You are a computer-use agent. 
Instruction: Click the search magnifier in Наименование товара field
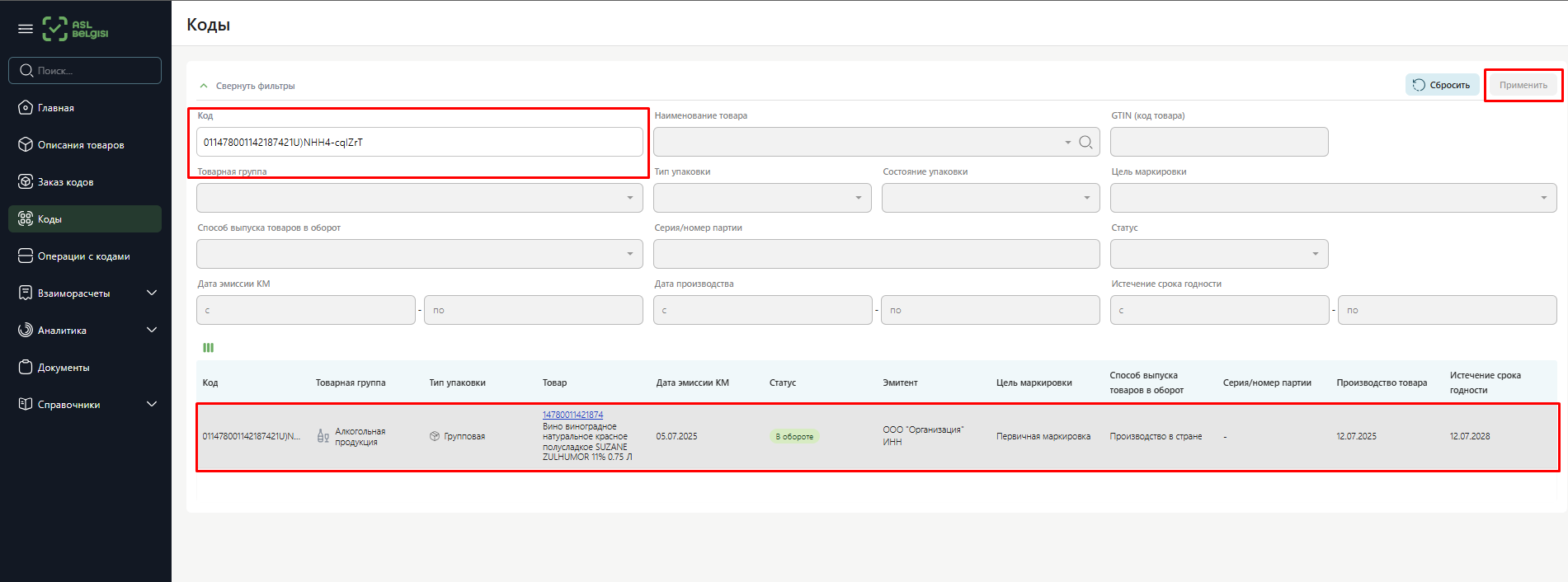[1085, 142]
